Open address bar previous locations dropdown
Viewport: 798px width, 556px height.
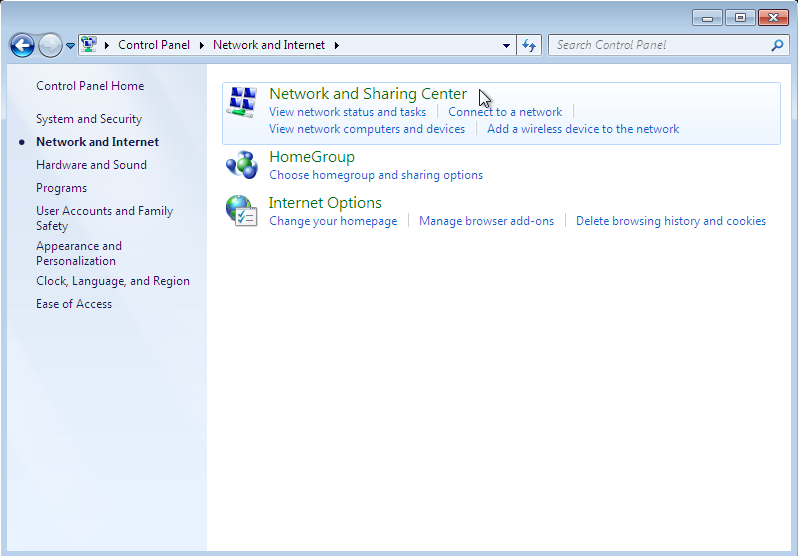coord(506,45)
